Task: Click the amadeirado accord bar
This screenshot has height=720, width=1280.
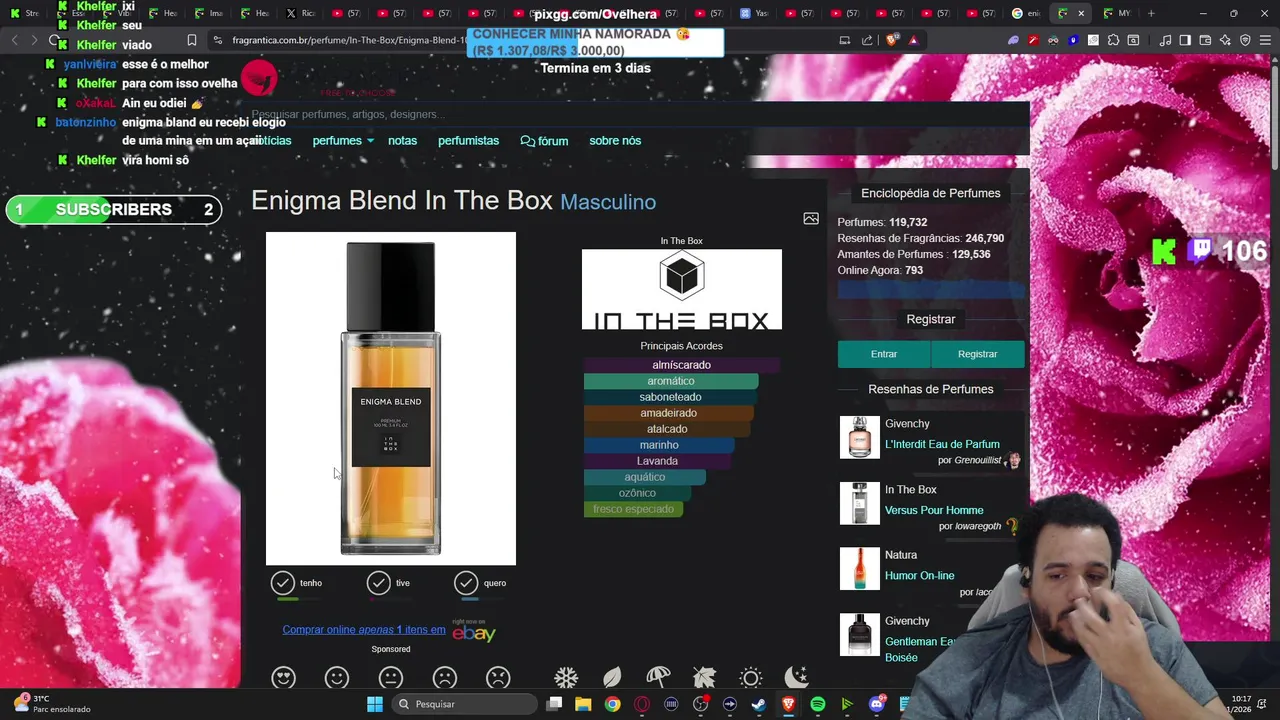Action: pyautogui.click(x=668, y=413)
